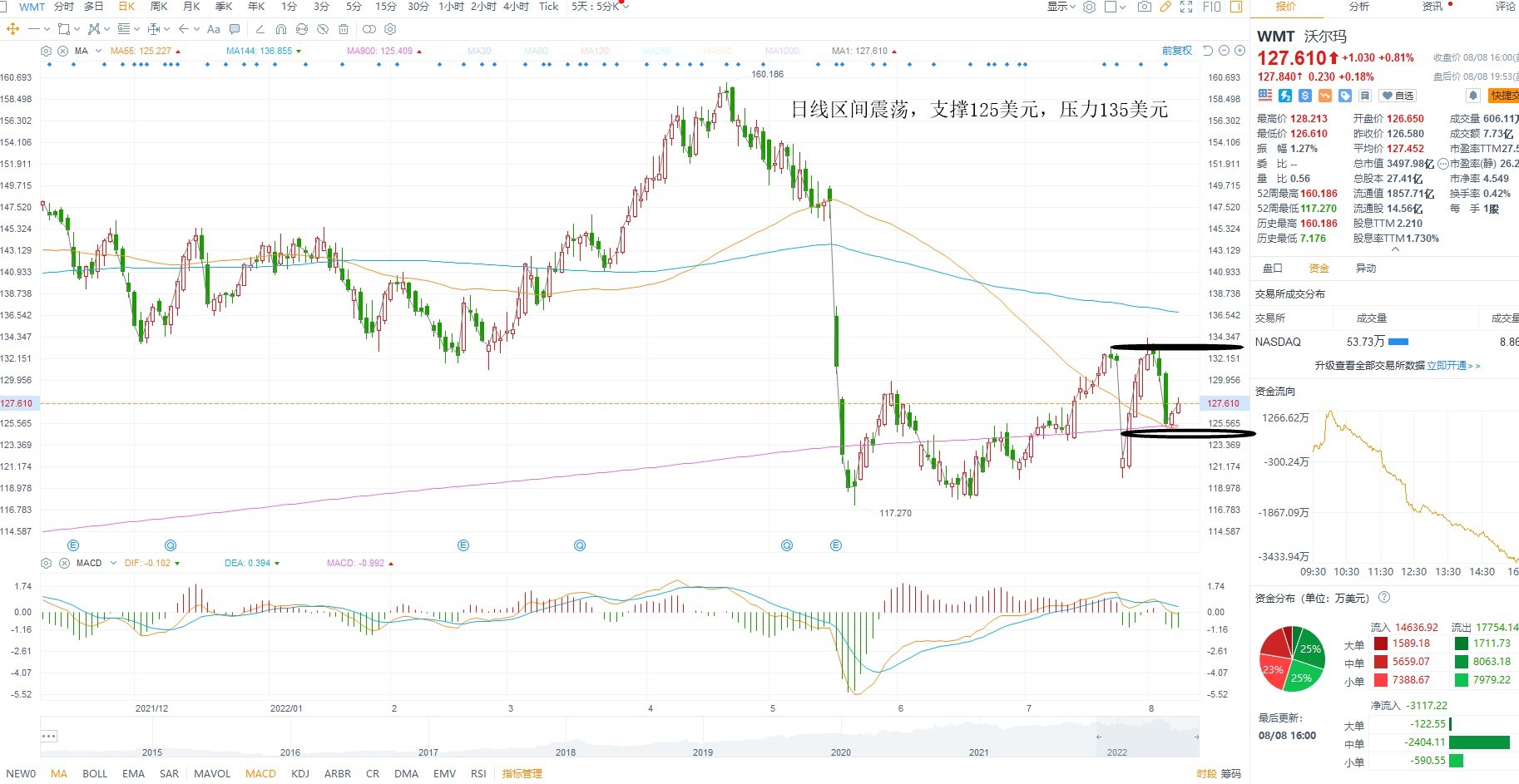Click the note memo icon

pos(1365,96)
